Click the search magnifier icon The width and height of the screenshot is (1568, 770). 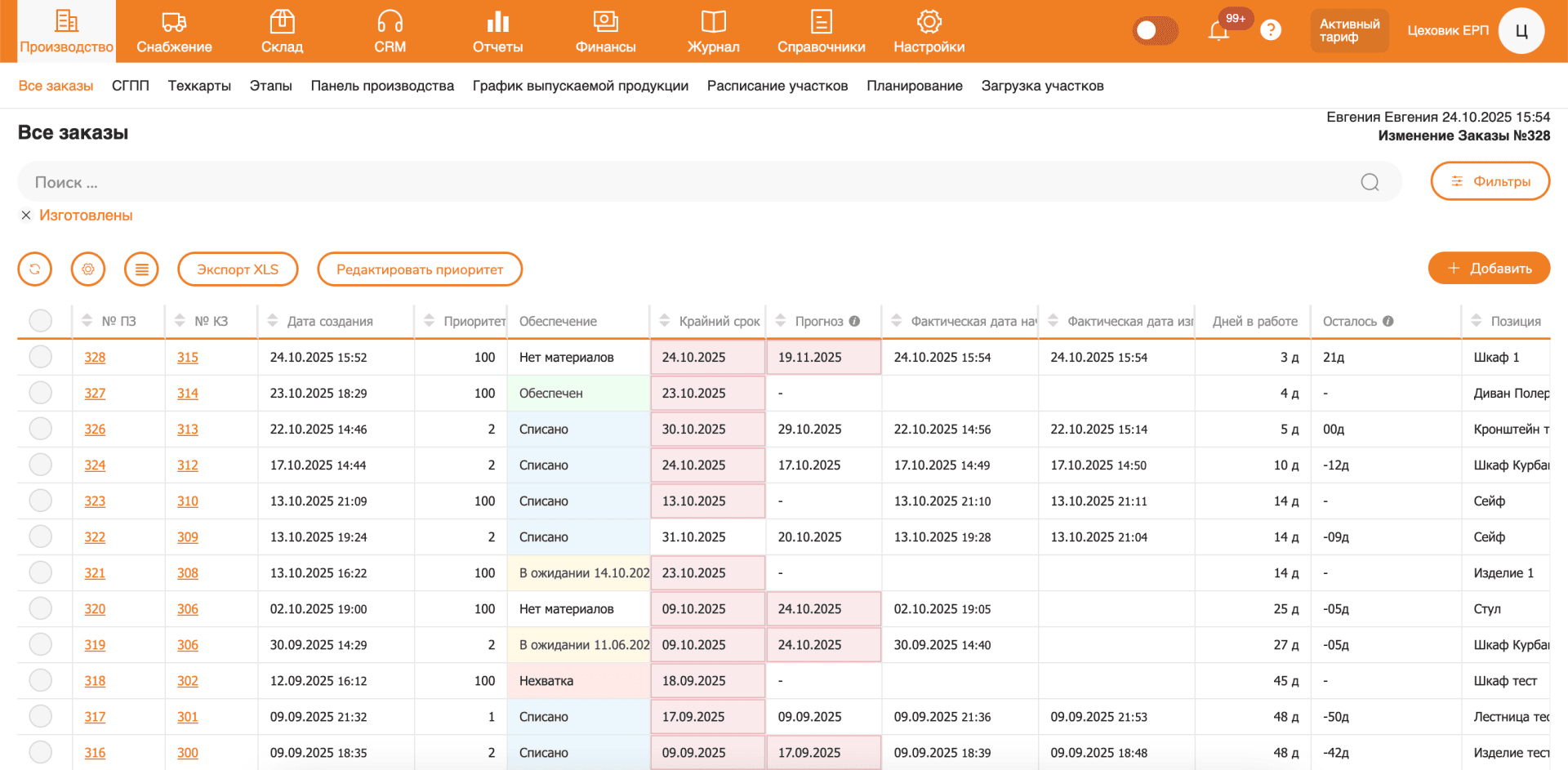(1370, 182)
